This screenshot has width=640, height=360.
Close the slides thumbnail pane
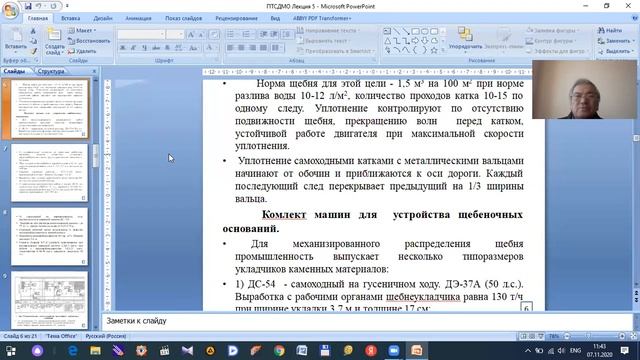click(x=94, y=71)
